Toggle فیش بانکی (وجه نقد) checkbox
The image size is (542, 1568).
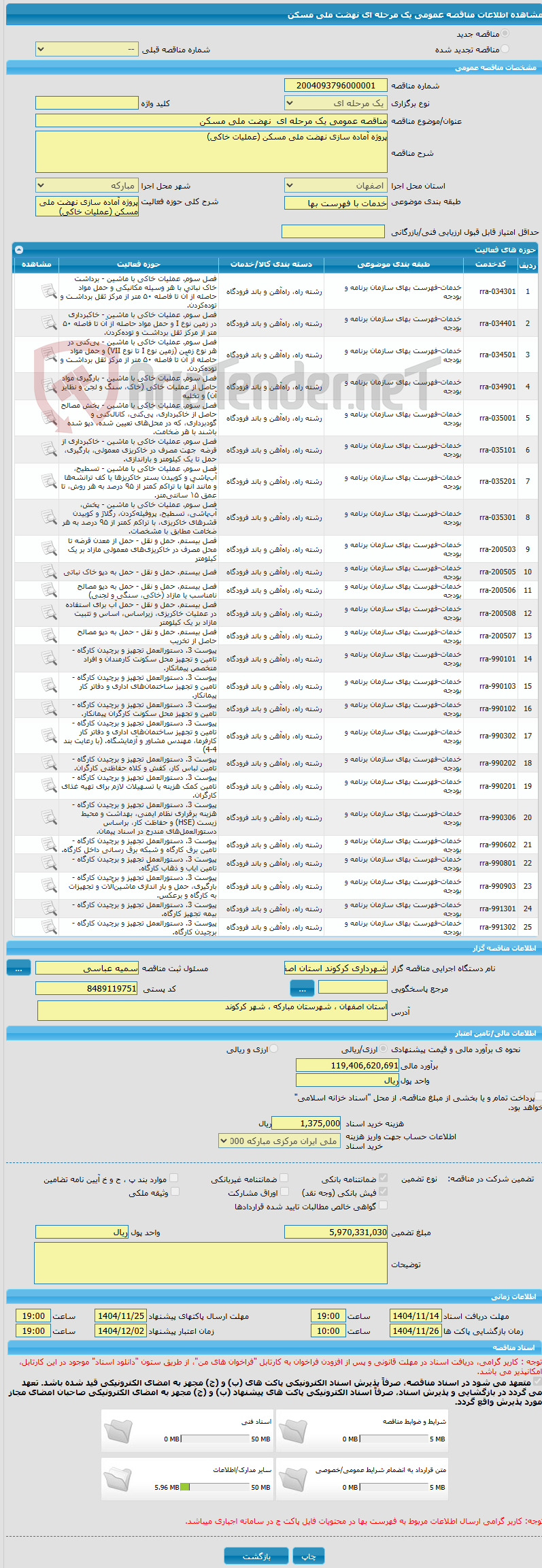click(x=383, y=1192)
